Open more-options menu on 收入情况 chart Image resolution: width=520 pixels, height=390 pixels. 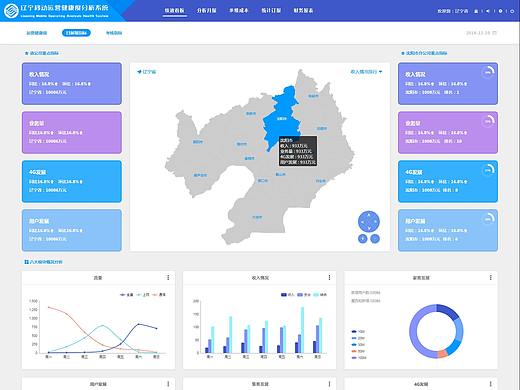329,277
